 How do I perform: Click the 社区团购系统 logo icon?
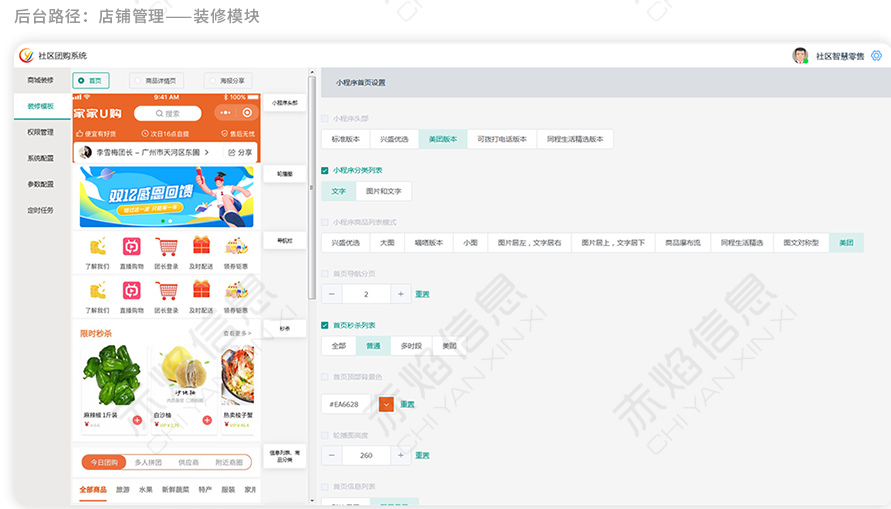click(27, 56)
